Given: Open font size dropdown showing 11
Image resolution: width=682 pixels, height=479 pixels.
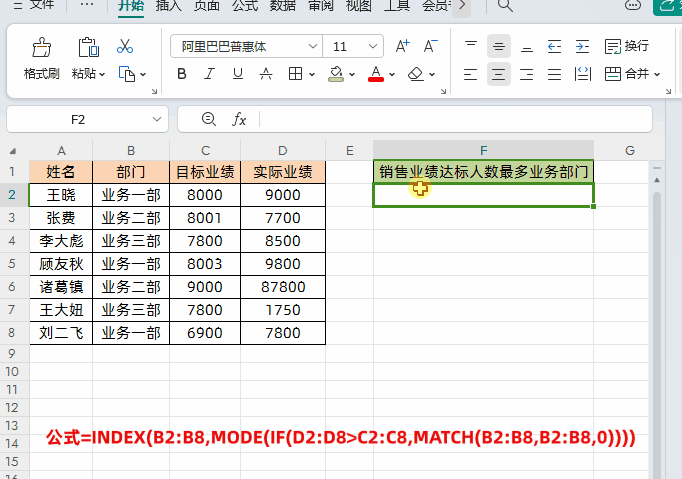Looking at the screenshot, I should click(x=373, y=46).
